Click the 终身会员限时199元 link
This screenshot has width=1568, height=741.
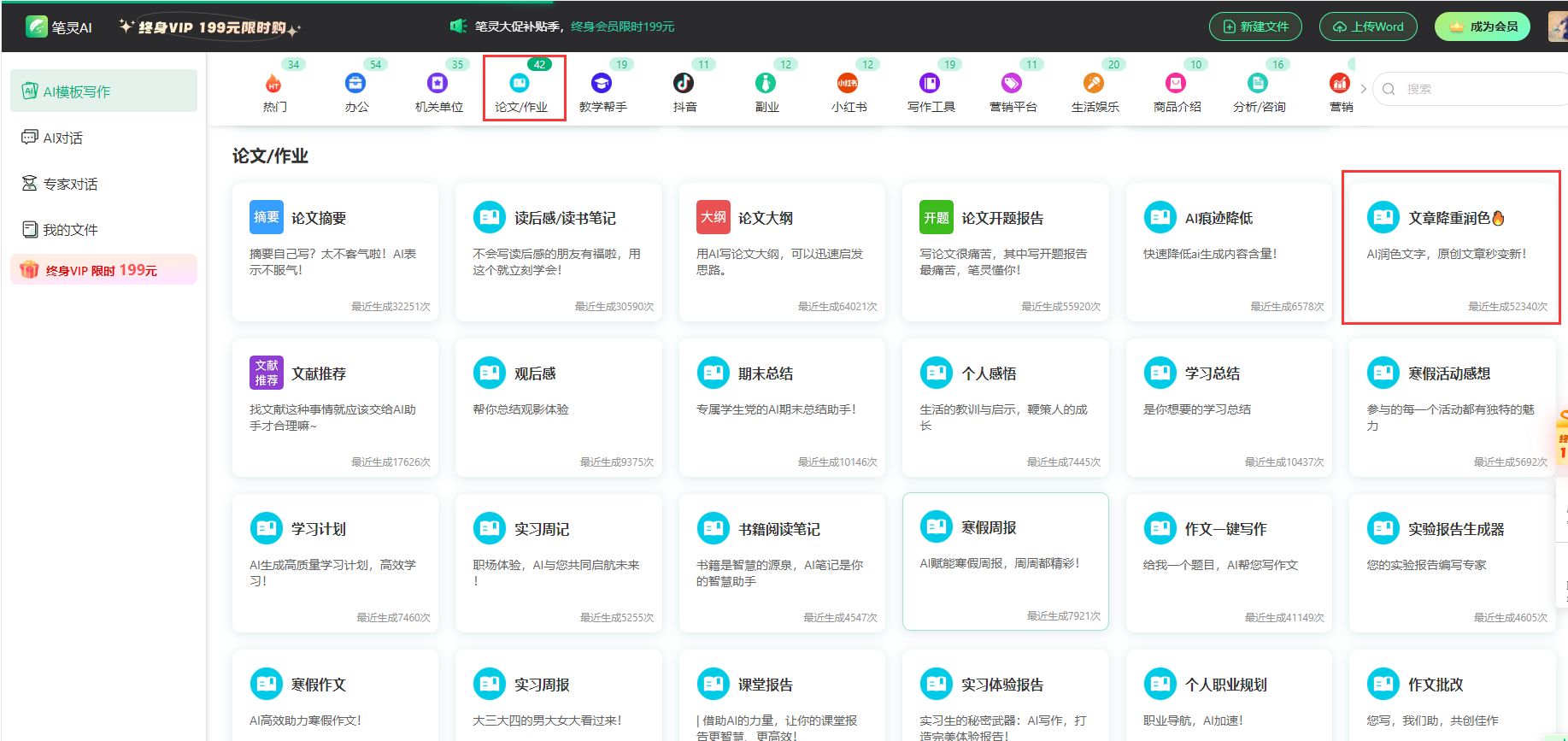coord(622,26)
